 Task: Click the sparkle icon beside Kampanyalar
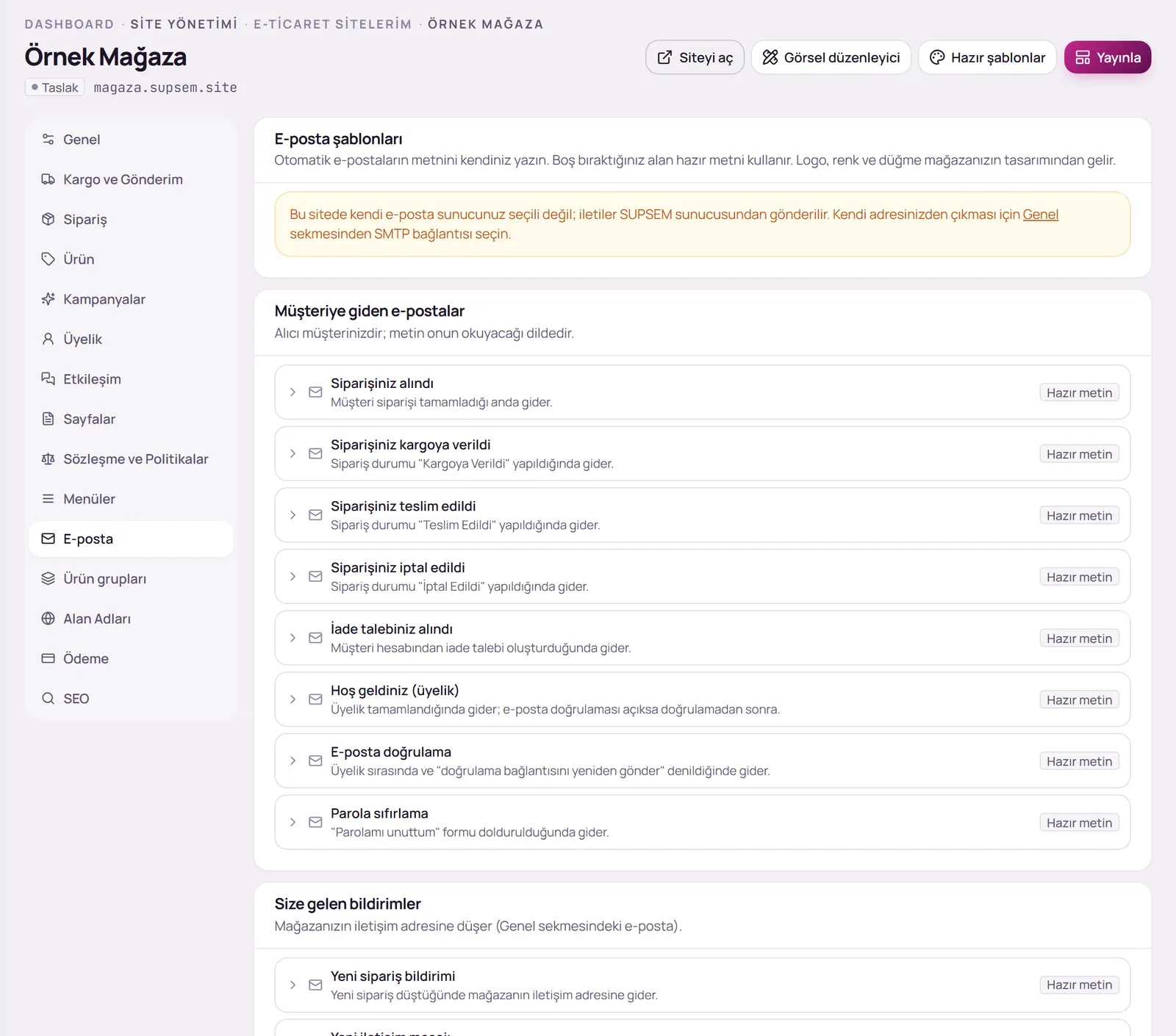tap(48, 299)
